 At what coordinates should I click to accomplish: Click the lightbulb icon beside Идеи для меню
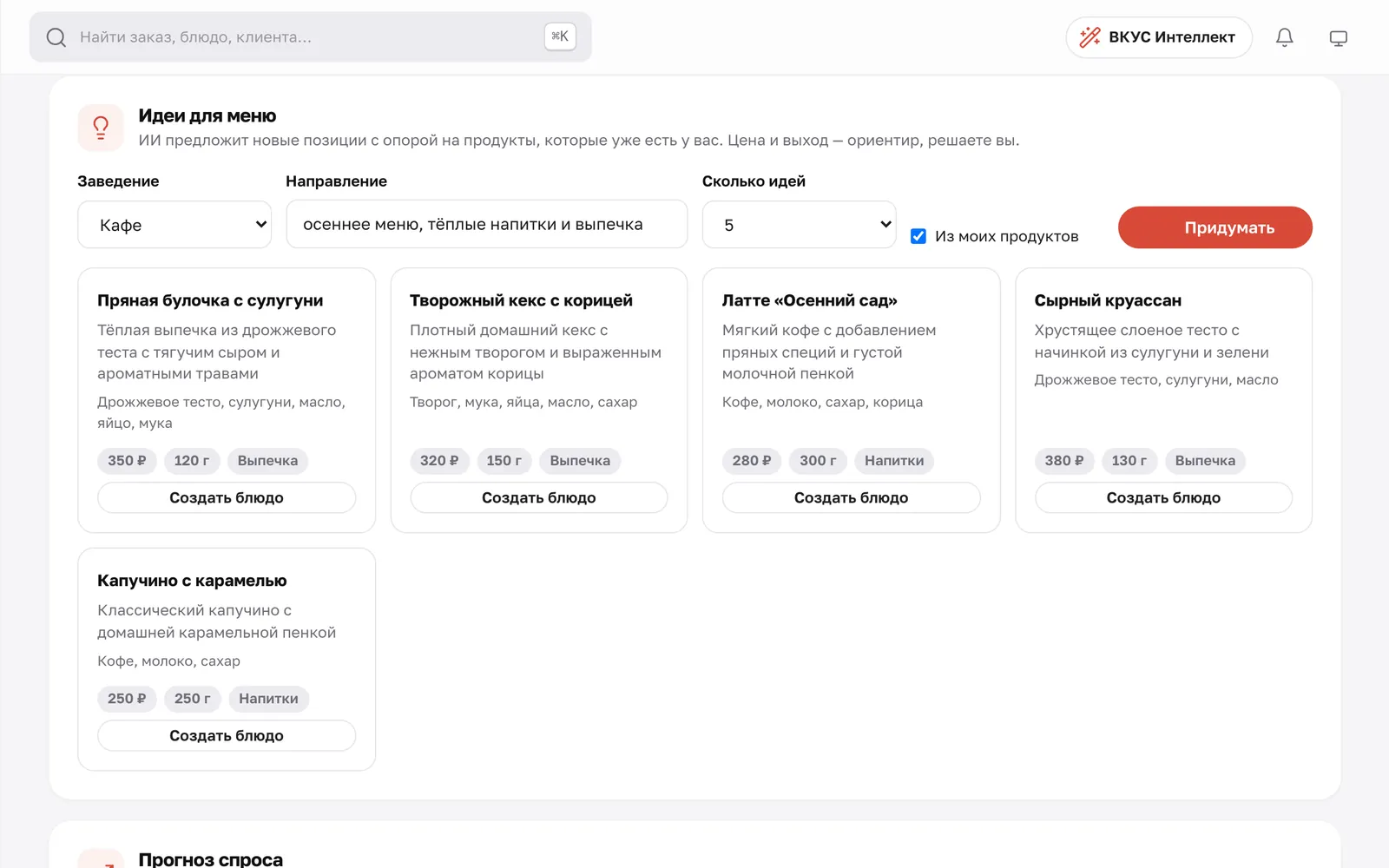(101, 128)
